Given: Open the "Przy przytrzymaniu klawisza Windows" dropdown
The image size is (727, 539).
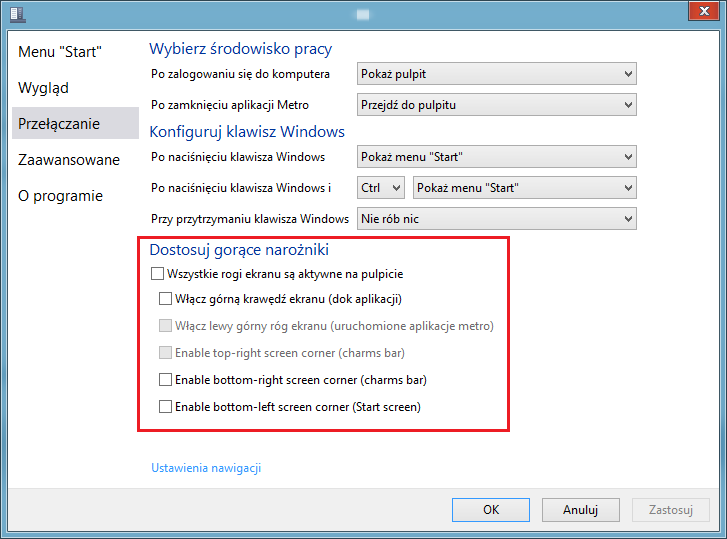Looking at the screenshot, I should click(496, 218).
